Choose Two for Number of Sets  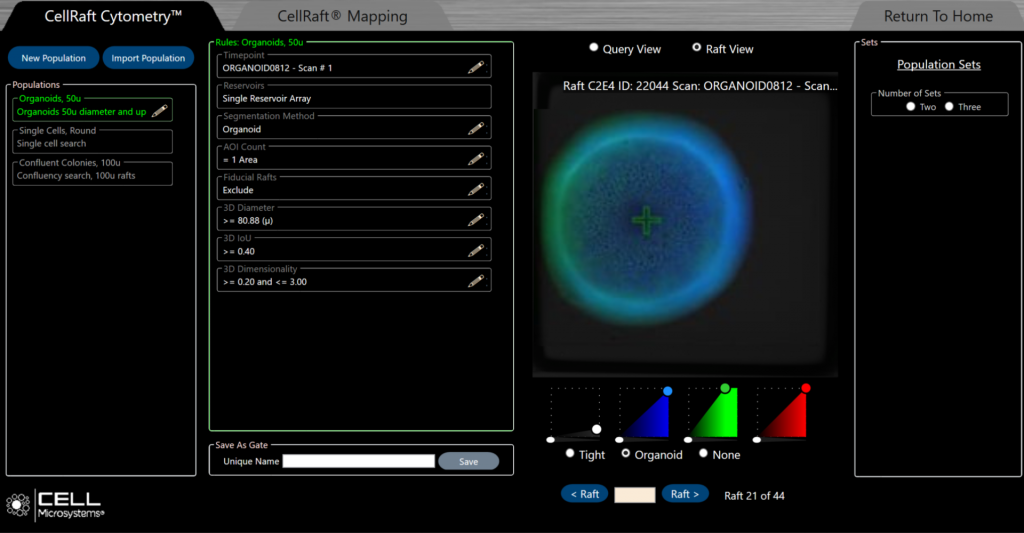910,106
